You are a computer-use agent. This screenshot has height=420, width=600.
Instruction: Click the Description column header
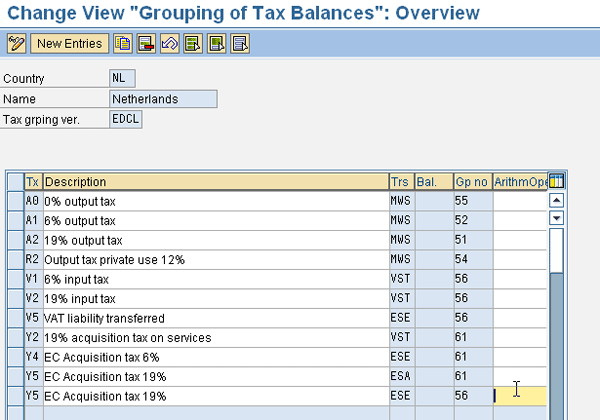[x=215, y=181]
